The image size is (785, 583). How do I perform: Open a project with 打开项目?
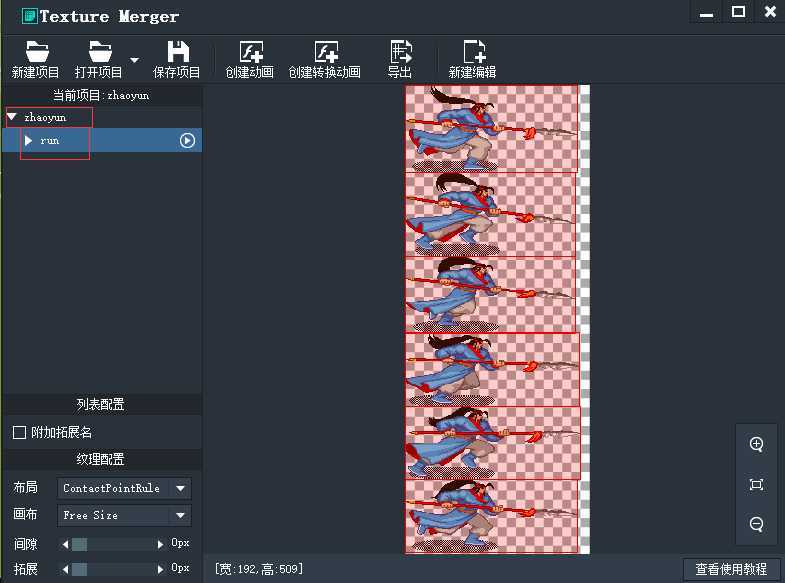99,59
